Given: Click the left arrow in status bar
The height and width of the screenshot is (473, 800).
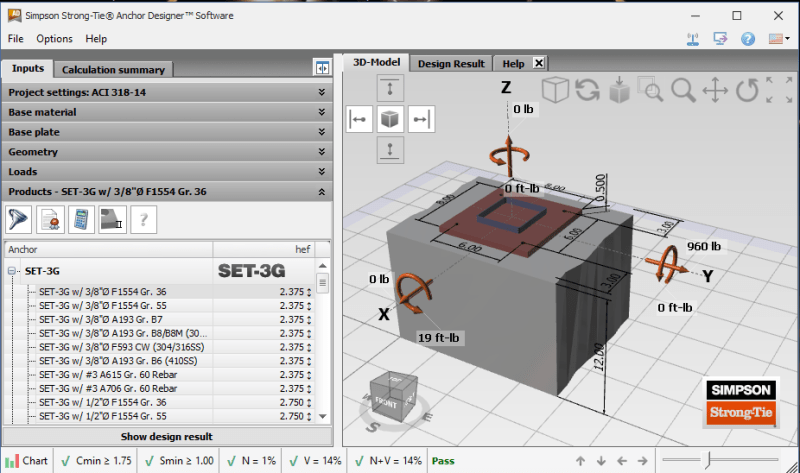Looking at the screenshot, I should [x=622, y=461].
